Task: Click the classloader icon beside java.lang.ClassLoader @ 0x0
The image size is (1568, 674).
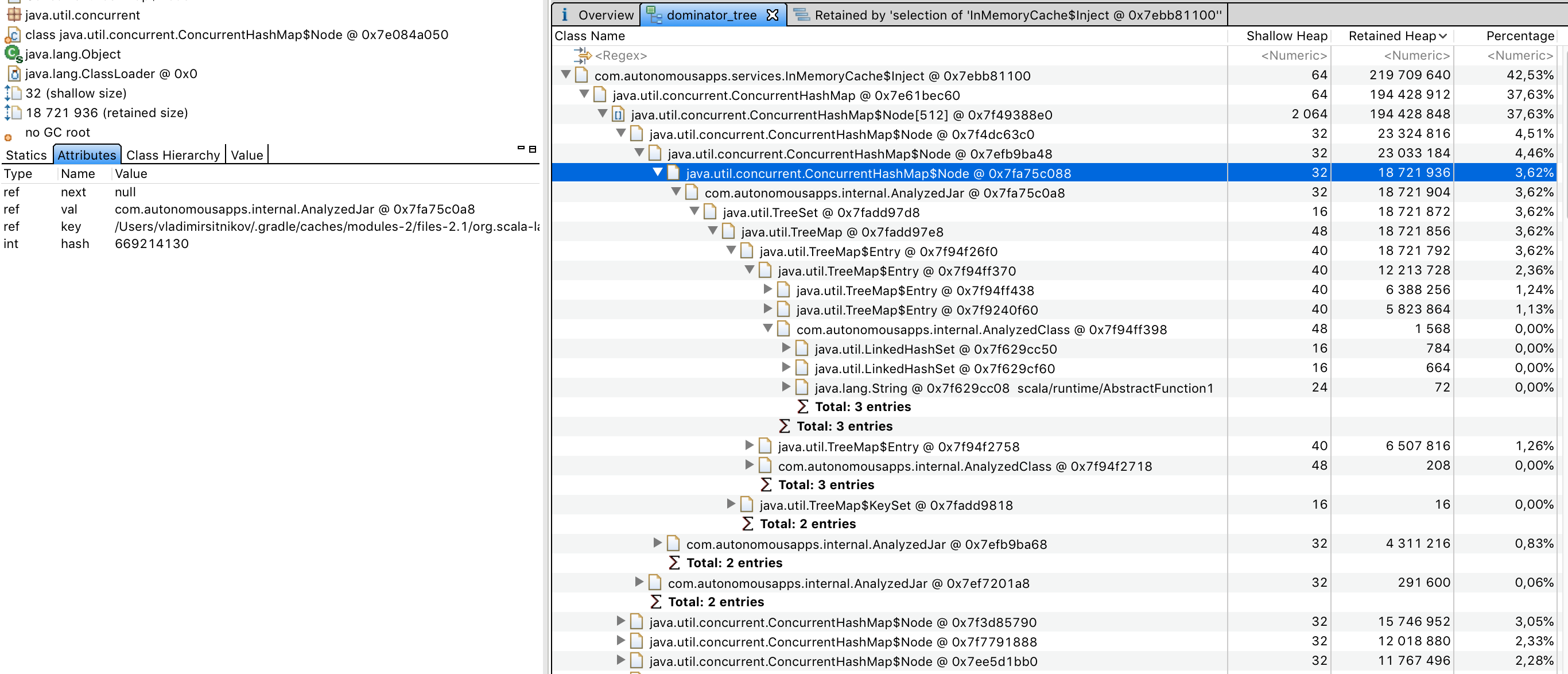Action: (x=13, y=73)
